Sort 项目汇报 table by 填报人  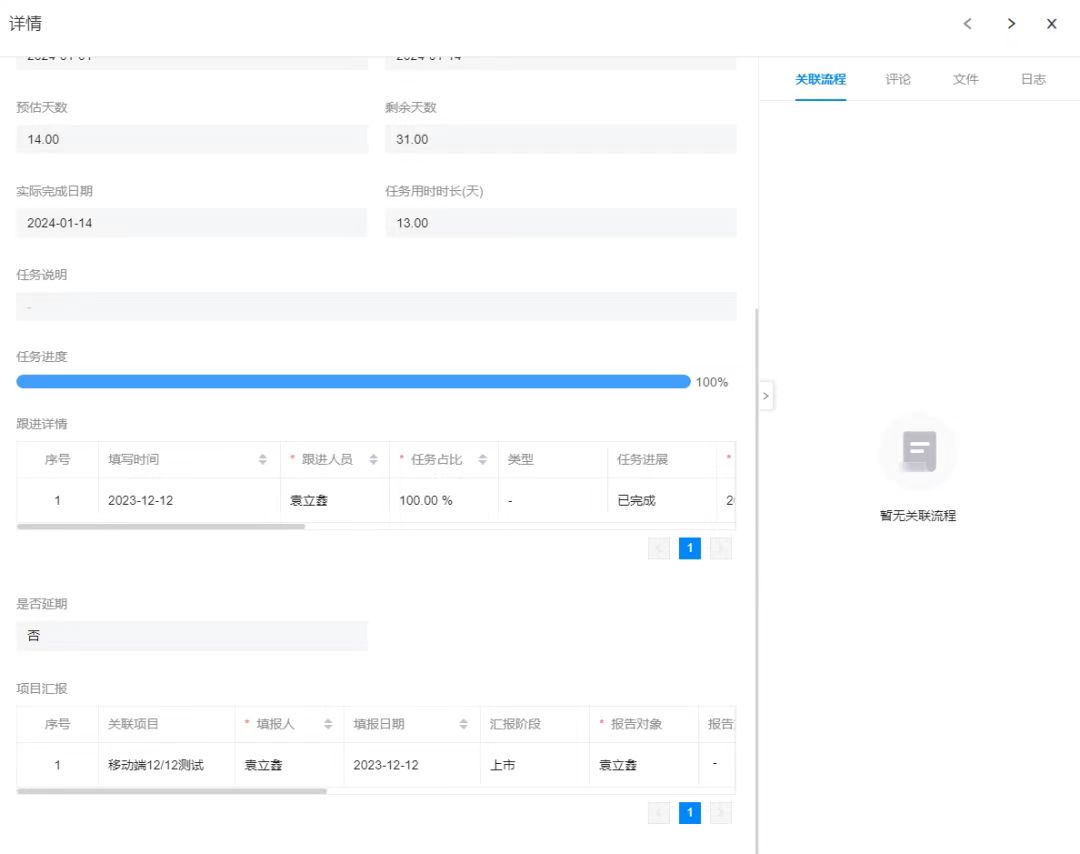pos(328,724)
